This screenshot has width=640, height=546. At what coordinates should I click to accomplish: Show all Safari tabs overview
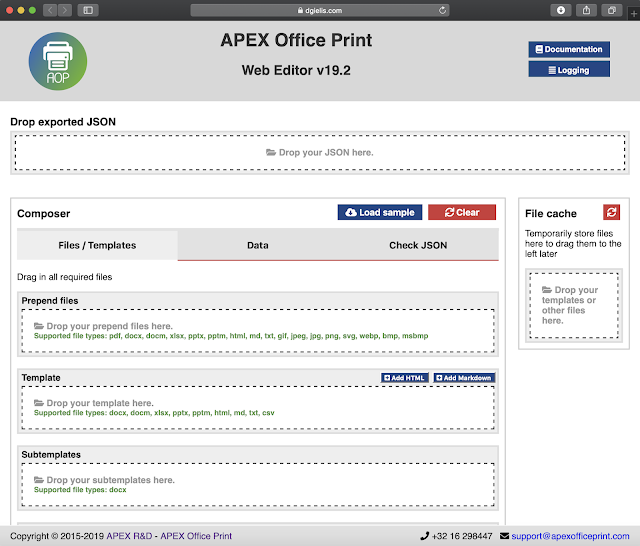click(611, 10)
